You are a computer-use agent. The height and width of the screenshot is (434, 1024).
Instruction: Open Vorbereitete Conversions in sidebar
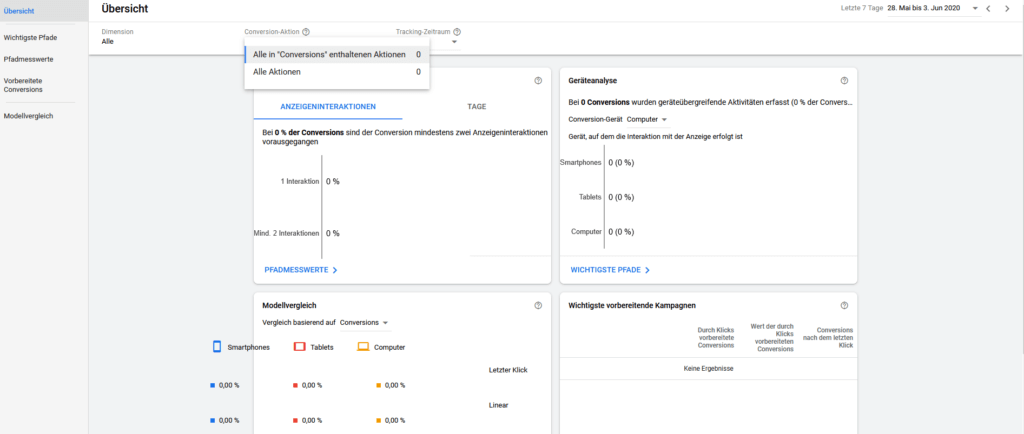[x=24, y=84]
